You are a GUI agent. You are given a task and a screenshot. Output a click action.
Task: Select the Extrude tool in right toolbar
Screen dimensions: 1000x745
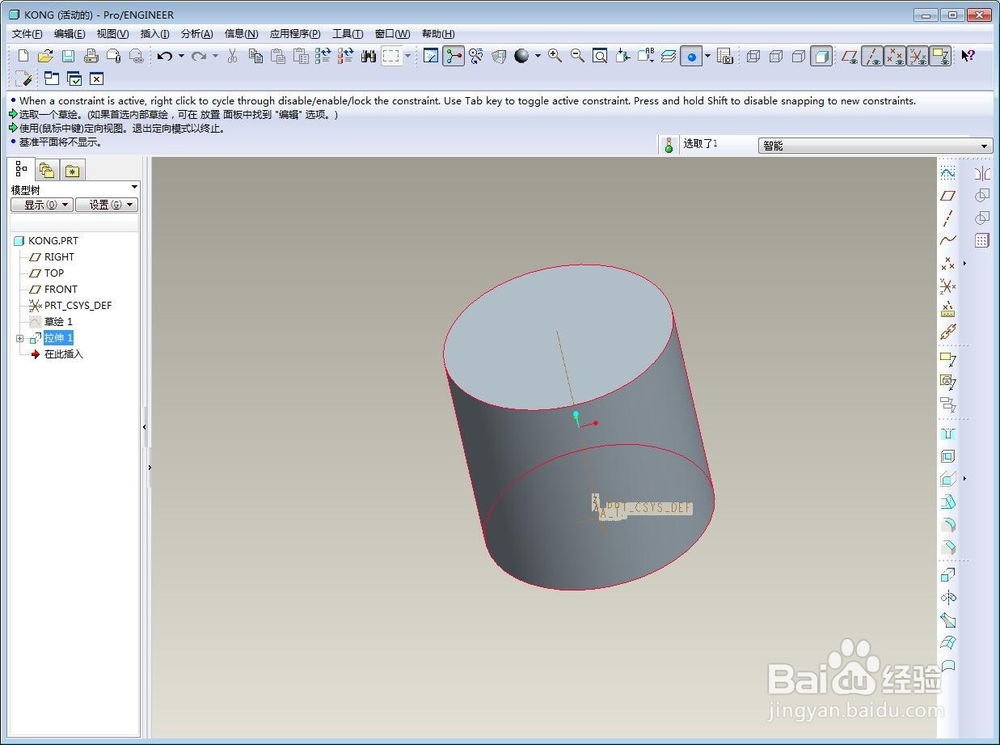tap(948, 575)
